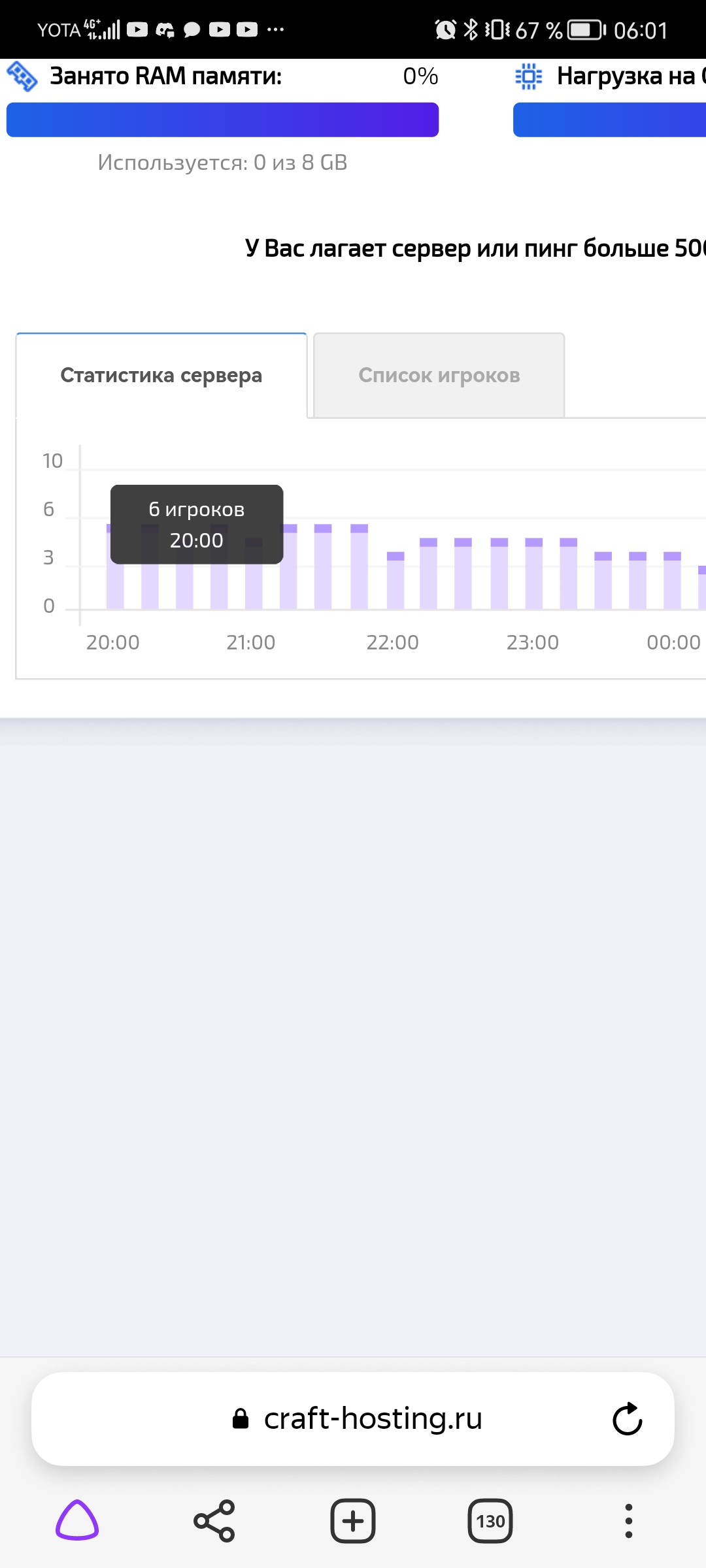The image size is (706, 1568).
Task: Tap the CPU load processor icon
Action: [528, 76]
